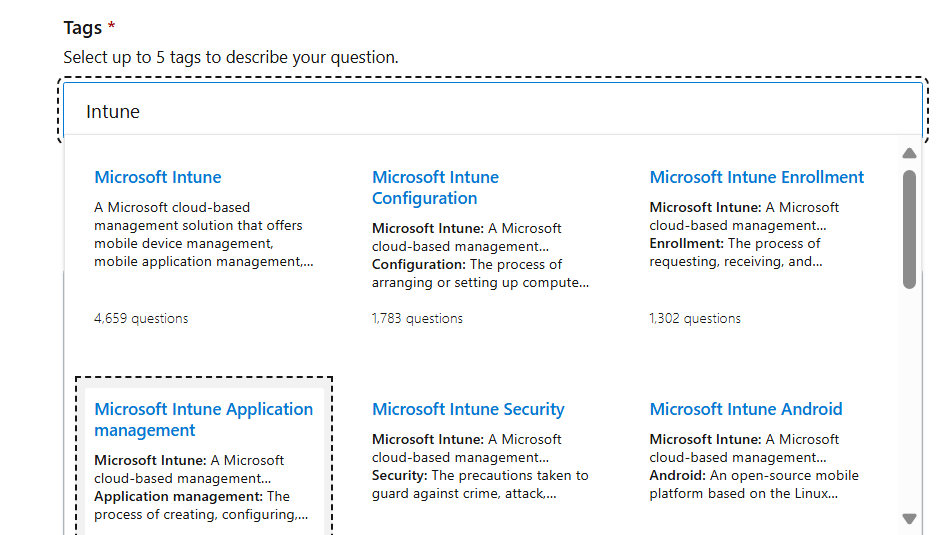This screenshot has width=945, height=535.
Task: Pick the Microsoft Intune Android tag title
Action: tap(746, 409)
